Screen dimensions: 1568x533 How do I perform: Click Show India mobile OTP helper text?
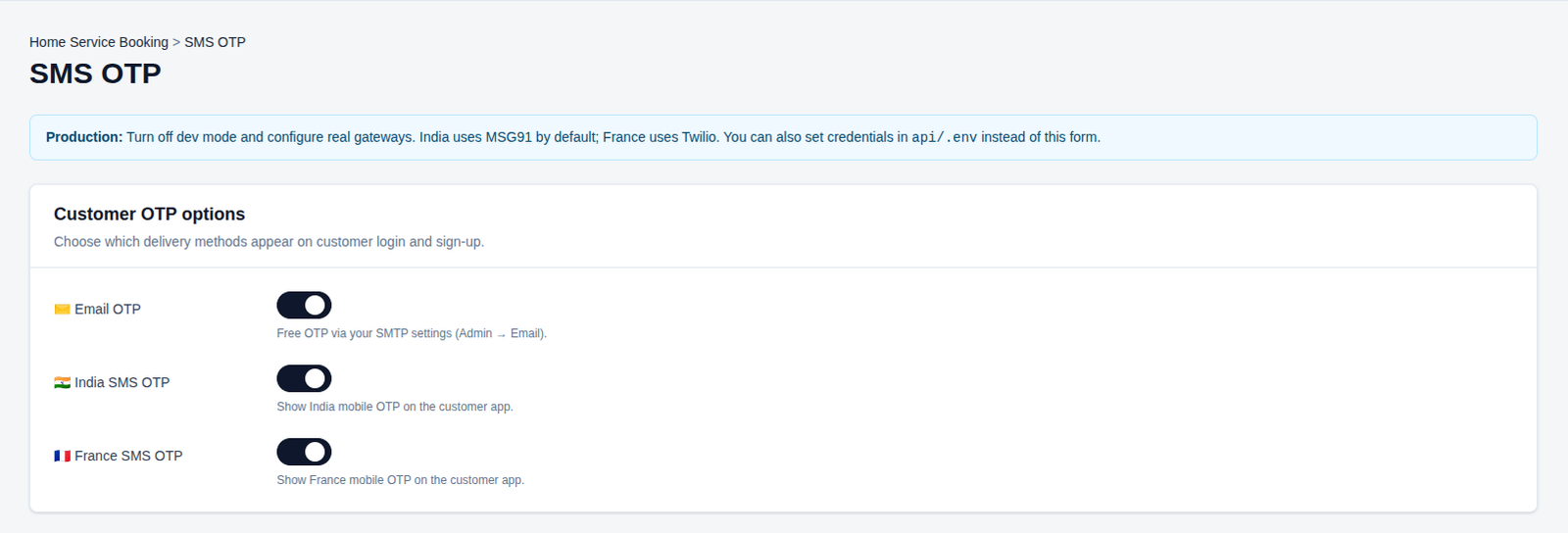[395, 407]
